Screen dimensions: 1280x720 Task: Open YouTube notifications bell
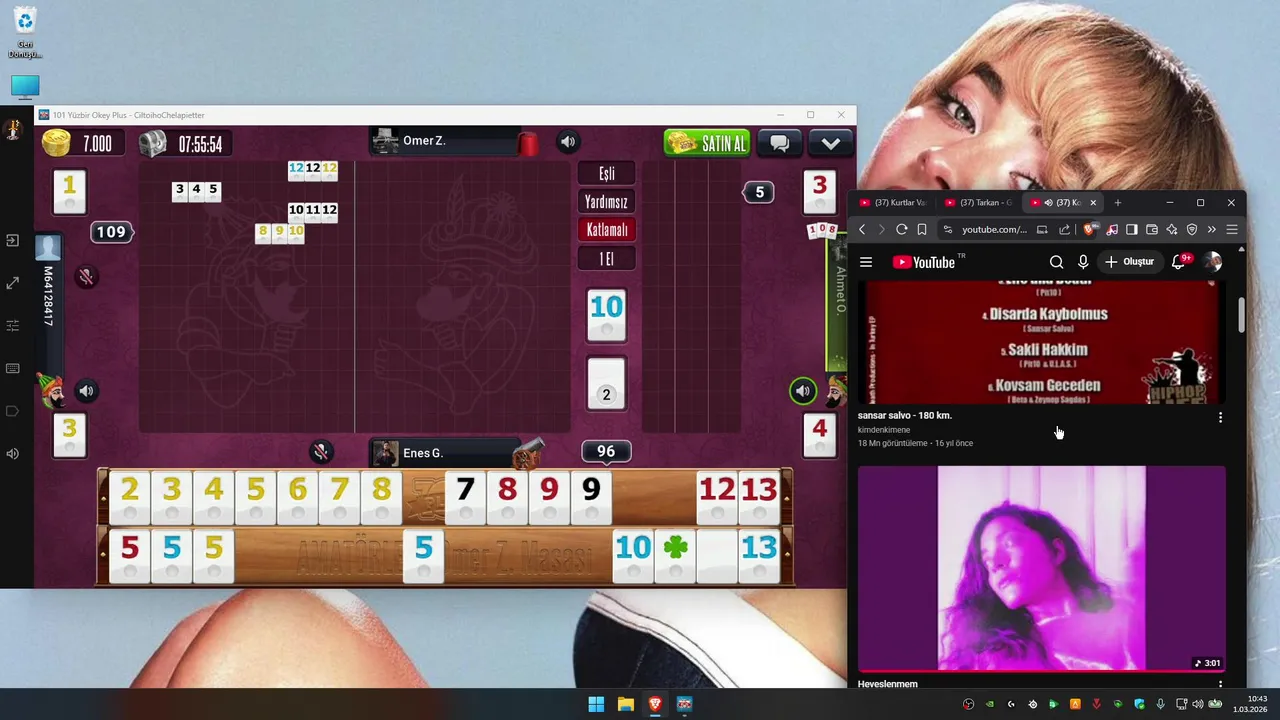click(x=1178, y=262)
